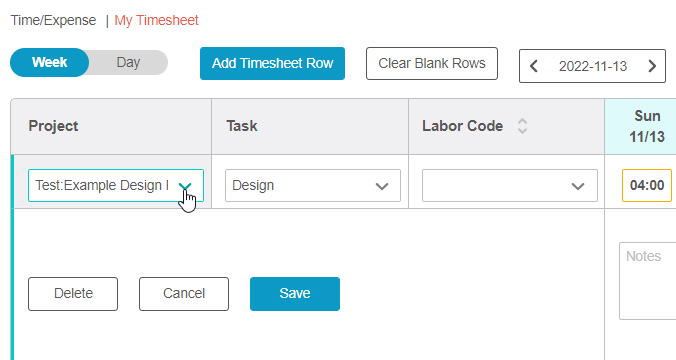
Task: Save the timesheet row
Action: 295,294
